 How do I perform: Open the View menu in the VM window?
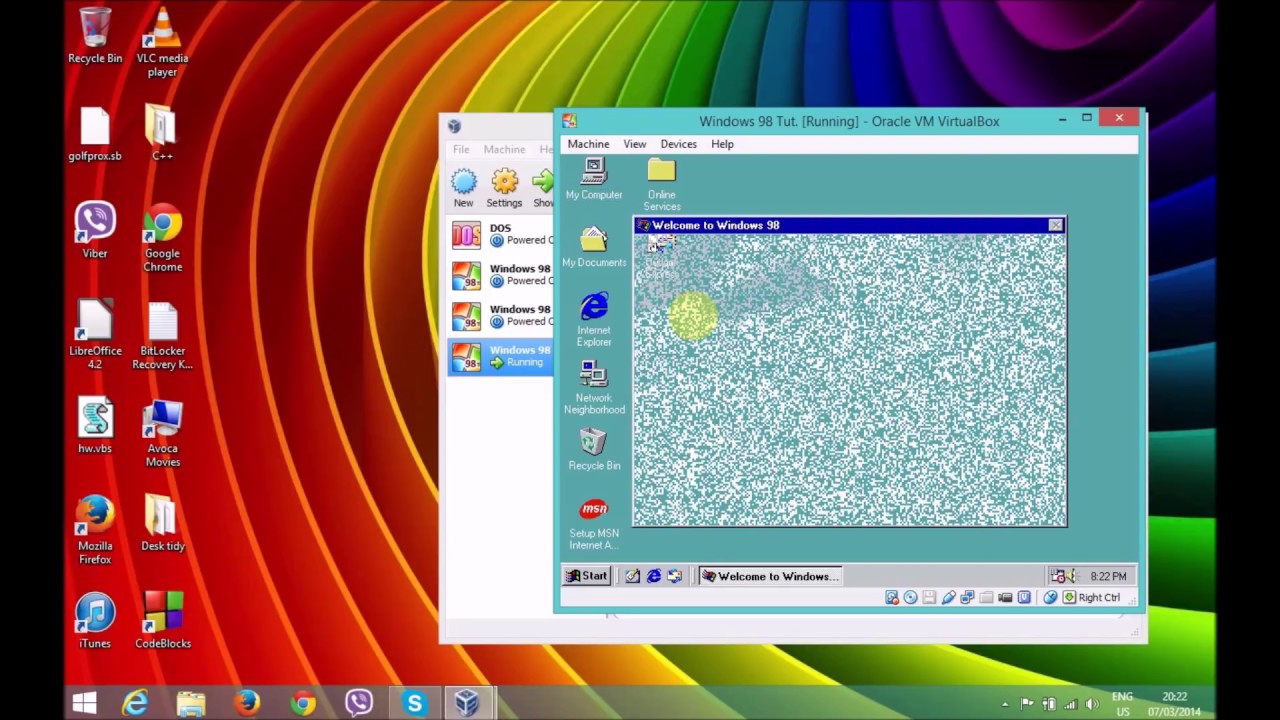pos(635,144)
